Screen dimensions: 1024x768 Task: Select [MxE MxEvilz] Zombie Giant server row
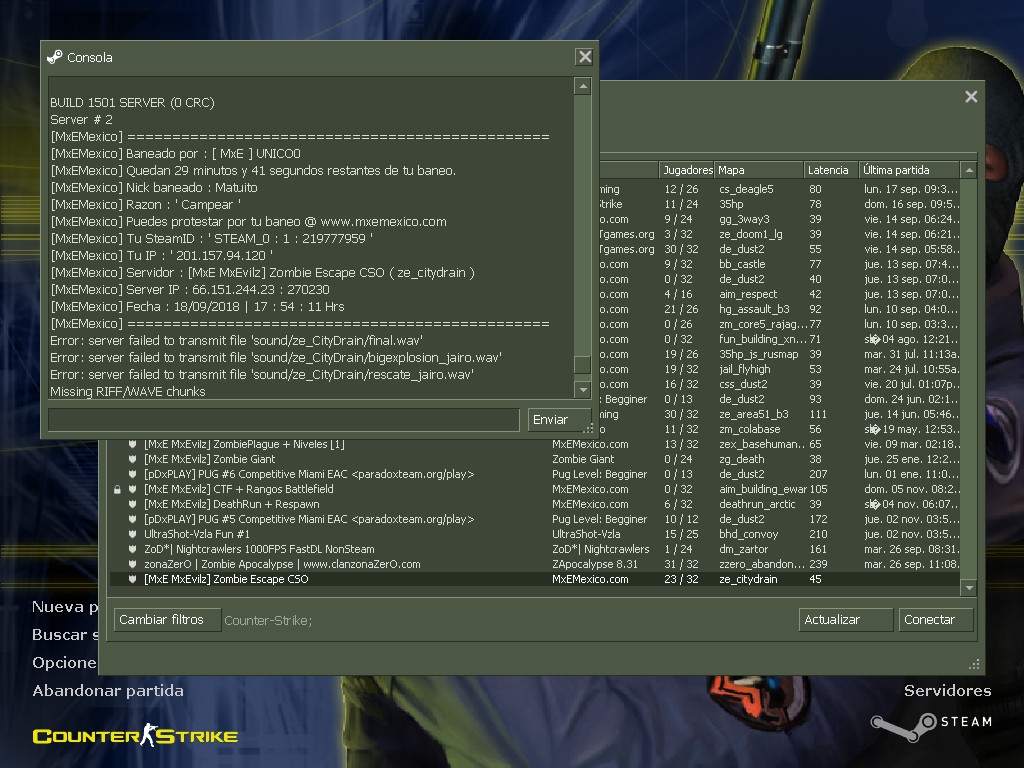(x=535, y=459)
